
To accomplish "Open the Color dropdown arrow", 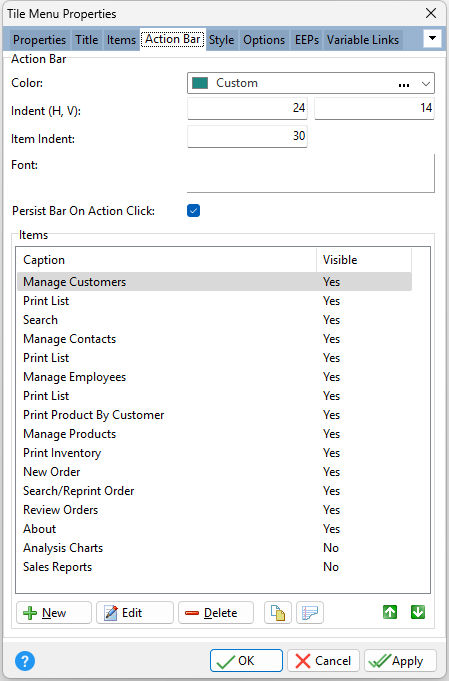I will click(426, 83).
